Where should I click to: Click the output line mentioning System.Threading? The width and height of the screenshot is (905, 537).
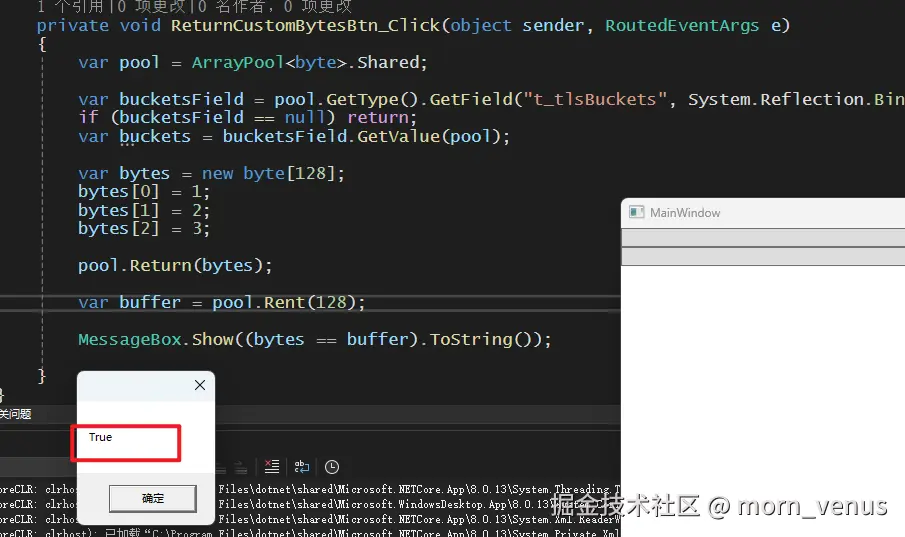(x=419, y=489)
